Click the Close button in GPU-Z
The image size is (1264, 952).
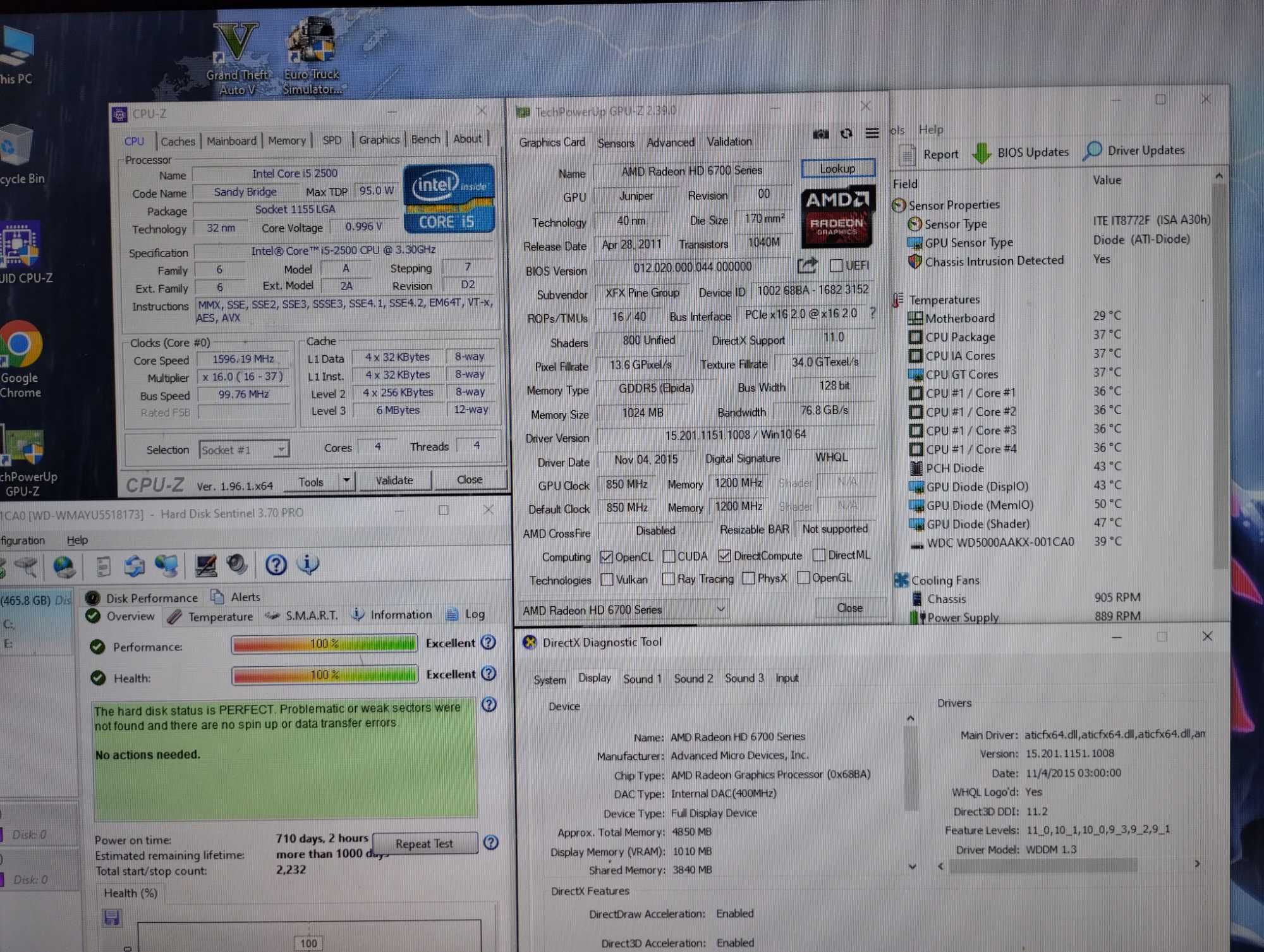tap(849, 607)
